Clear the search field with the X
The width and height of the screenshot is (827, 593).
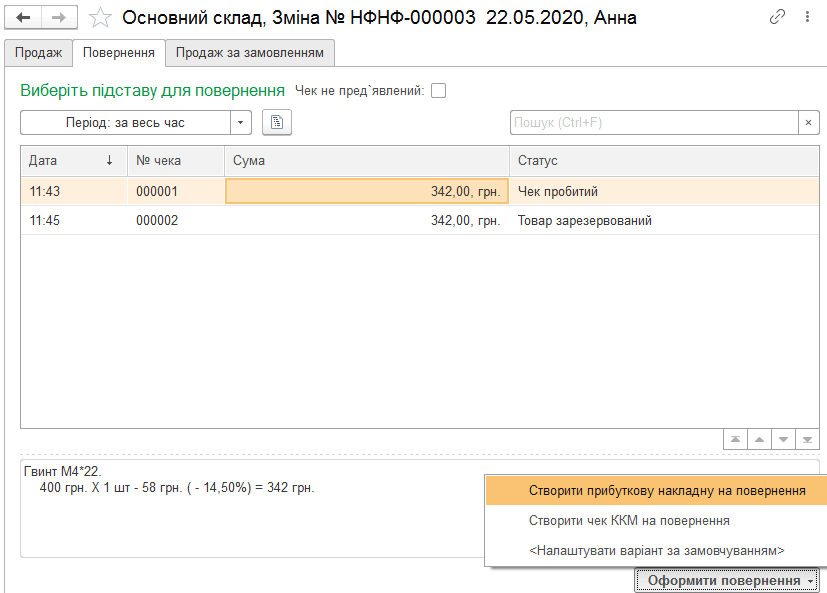pyautogui.click(x=809, y=122)
